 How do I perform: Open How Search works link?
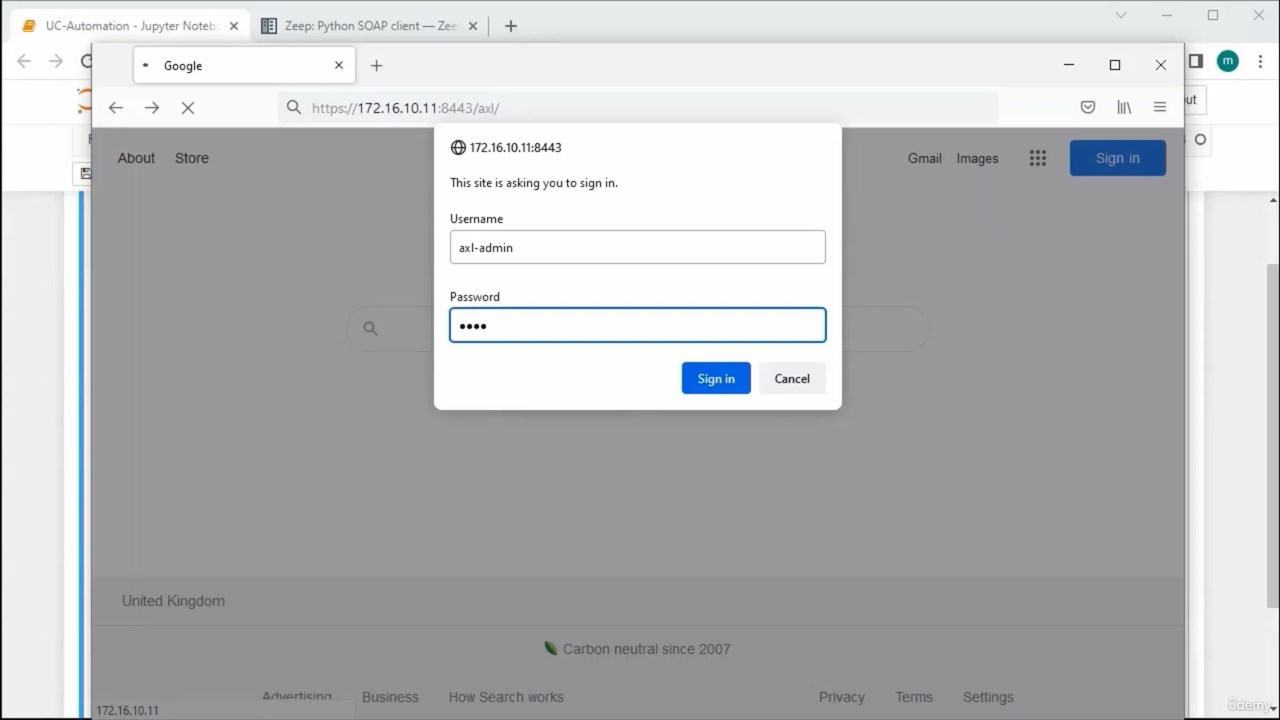pyautogui.click(x=506, y=697)
